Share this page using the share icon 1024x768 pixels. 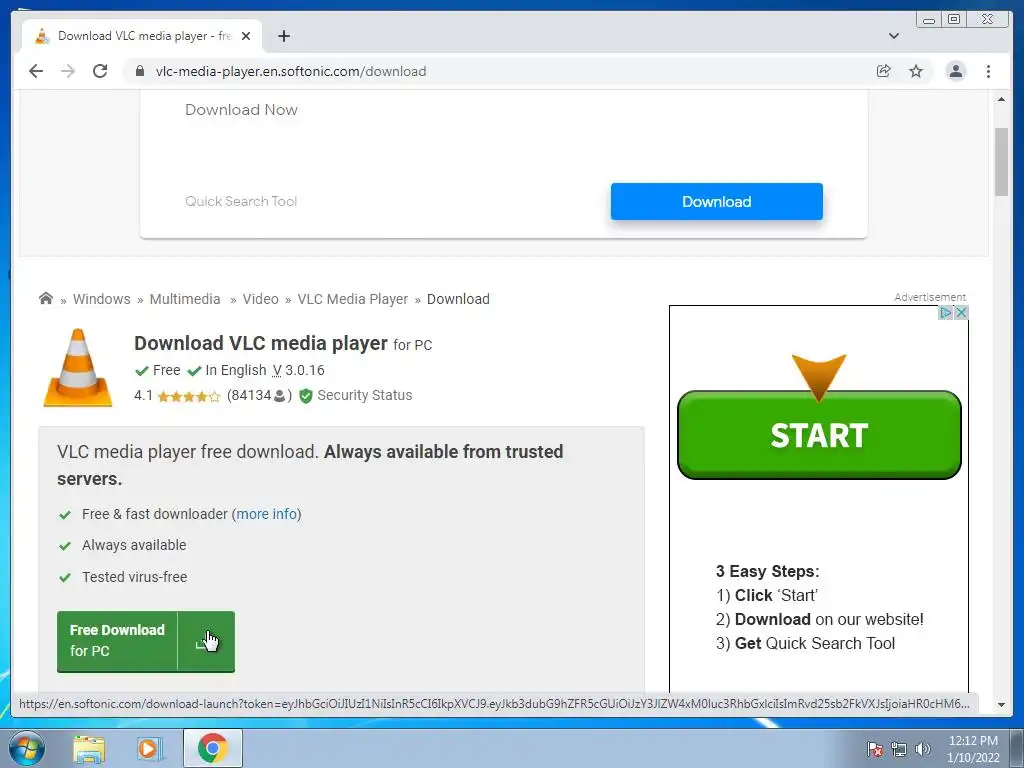[884, 71]
